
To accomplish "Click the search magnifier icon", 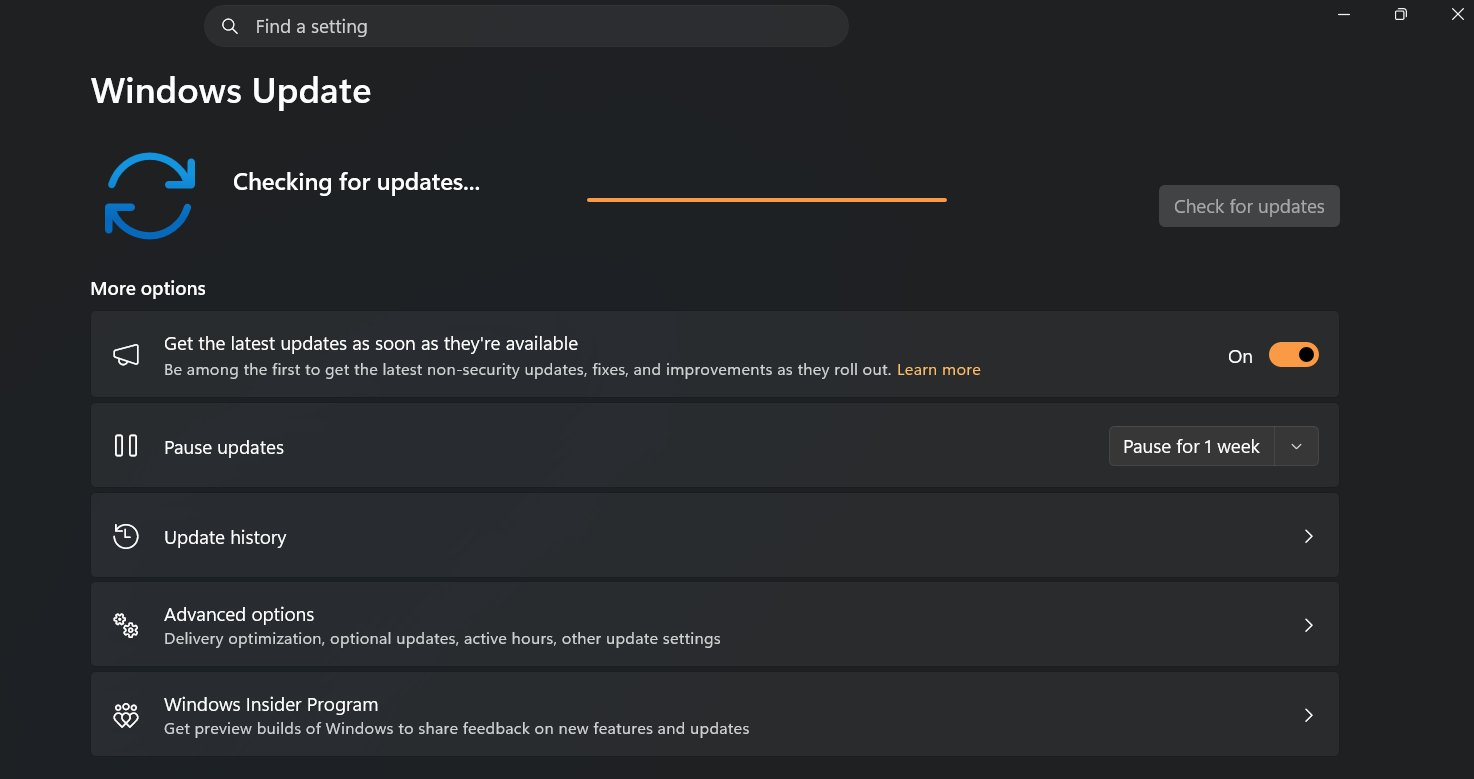I will pos(230,27).
